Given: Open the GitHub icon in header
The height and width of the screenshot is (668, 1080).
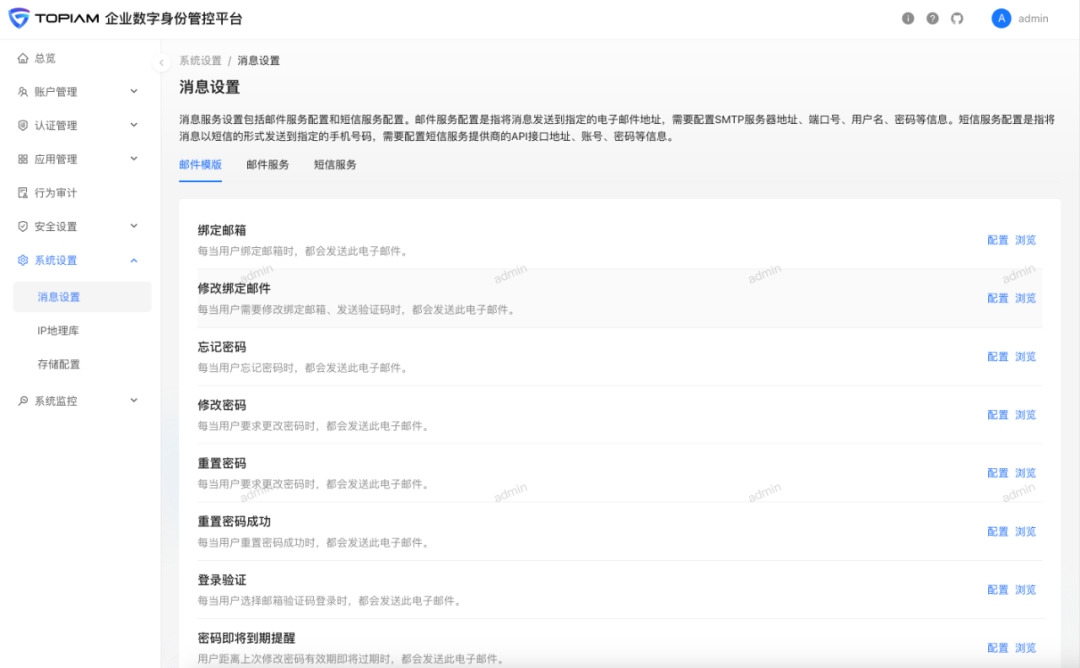Looking at the screenshot, I should 957,19.
